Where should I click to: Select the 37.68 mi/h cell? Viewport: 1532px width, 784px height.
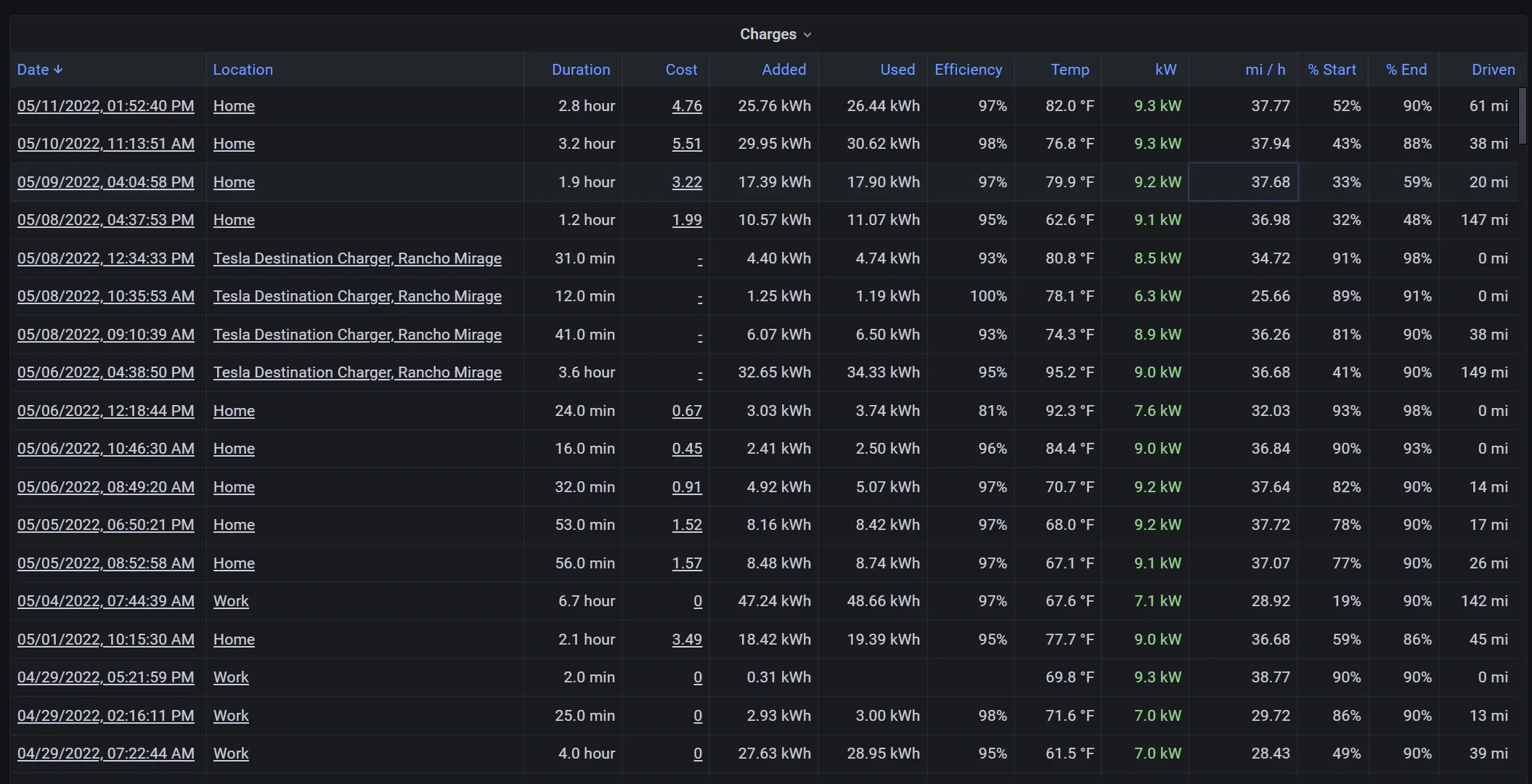(1243, 182)
